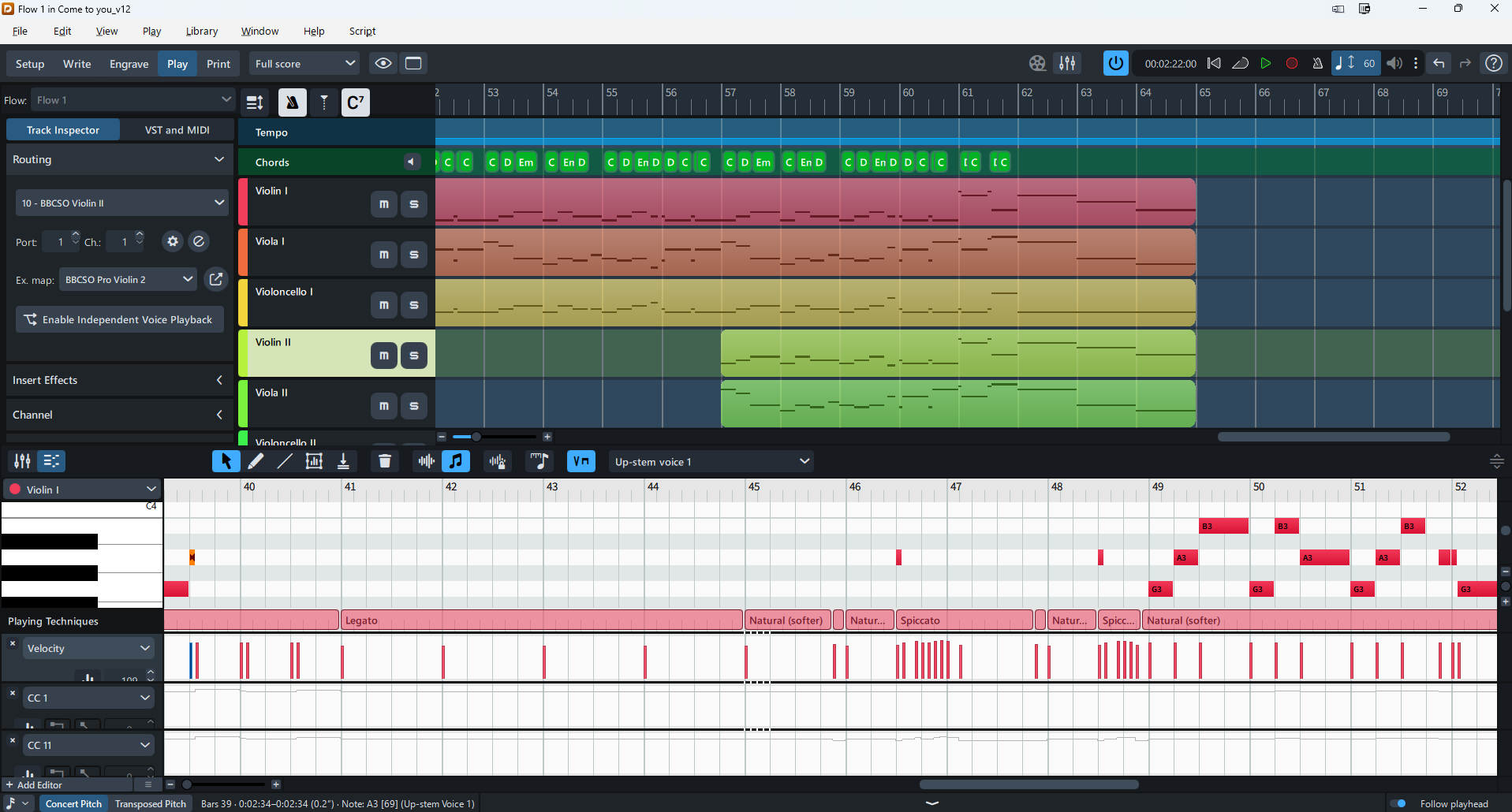The width and height of the screenshot is (1512, 812).
Task: Mute the Violin I track
Action: (x=384, y=204)
